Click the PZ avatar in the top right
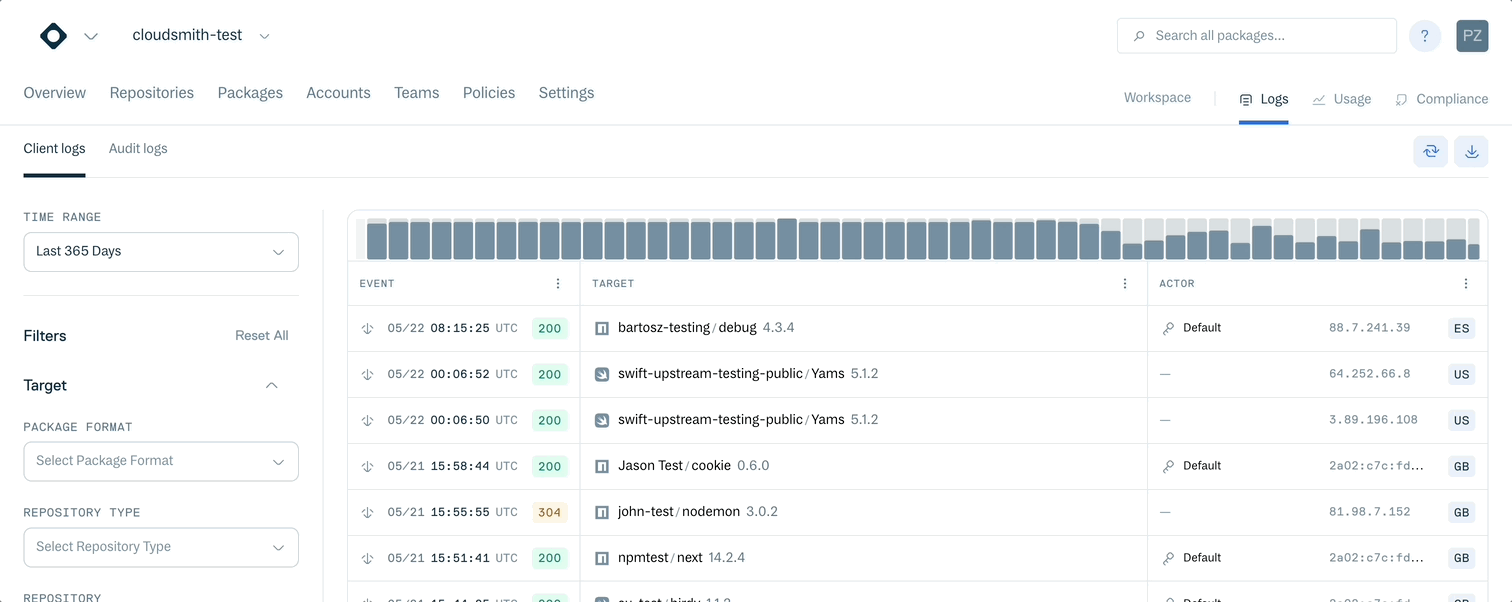The image size is (1512, 602). pyautogui.click(x=1472, y=35)
